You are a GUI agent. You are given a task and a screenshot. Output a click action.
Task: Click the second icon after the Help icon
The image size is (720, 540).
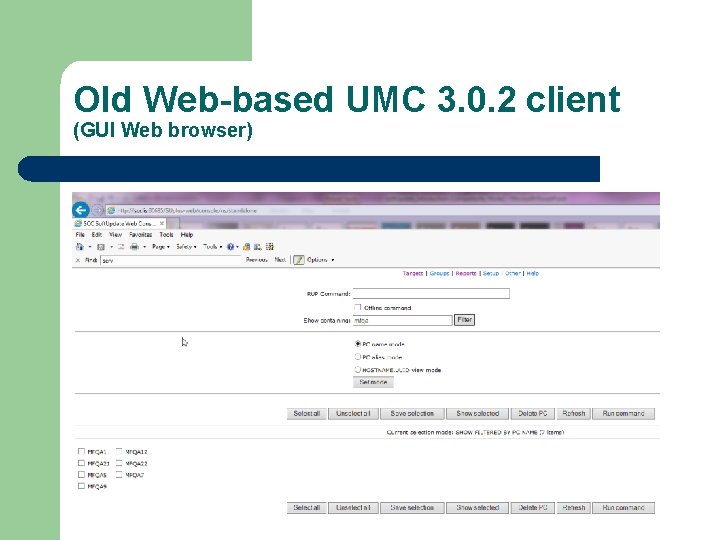tap(258, 247)
